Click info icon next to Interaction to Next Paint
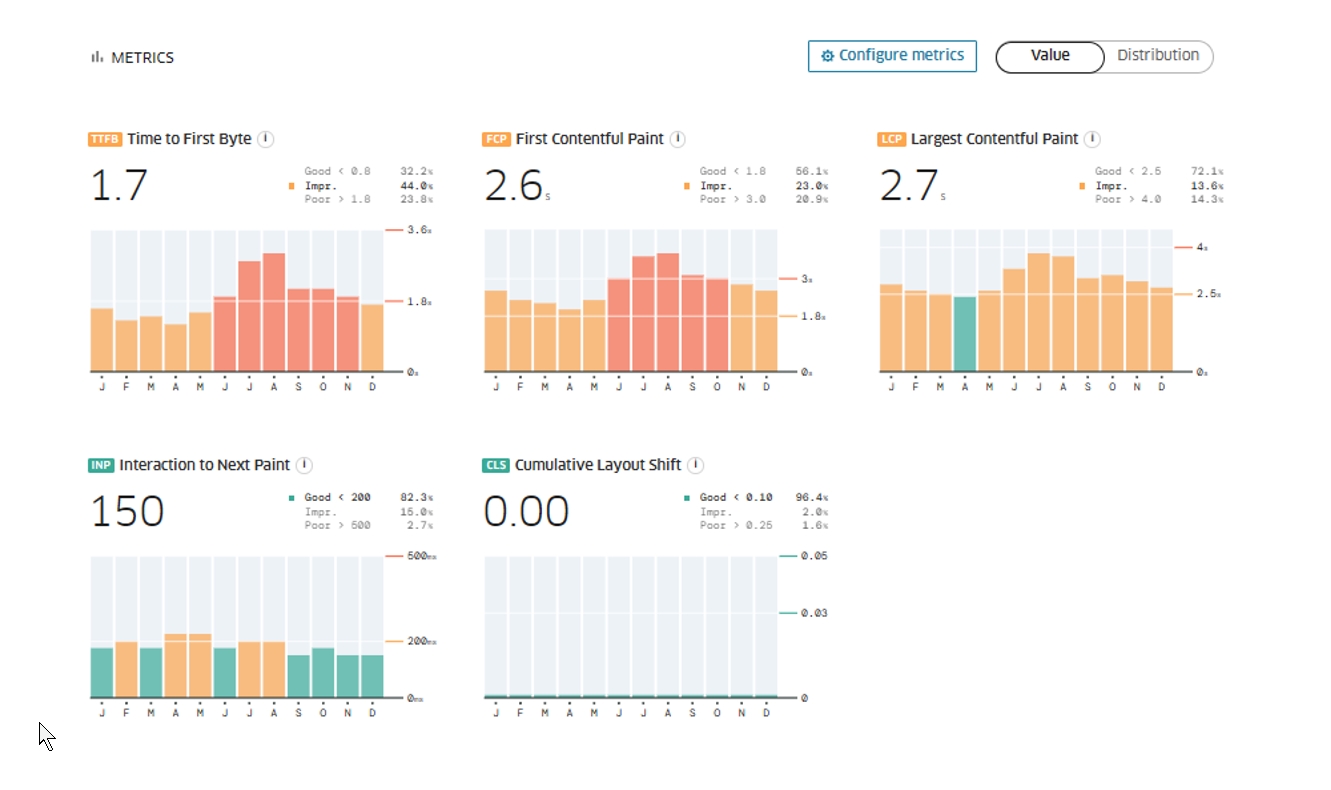This screenshot has width=1331, height=790. 304,465
